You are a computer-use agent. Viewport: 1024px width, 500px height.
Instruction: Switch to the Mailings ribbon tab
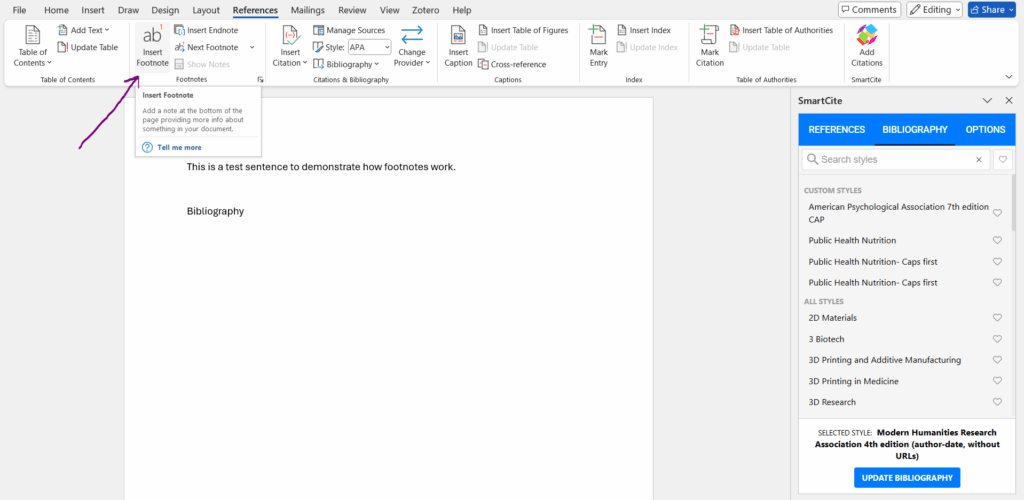click(x=307, y=10)
